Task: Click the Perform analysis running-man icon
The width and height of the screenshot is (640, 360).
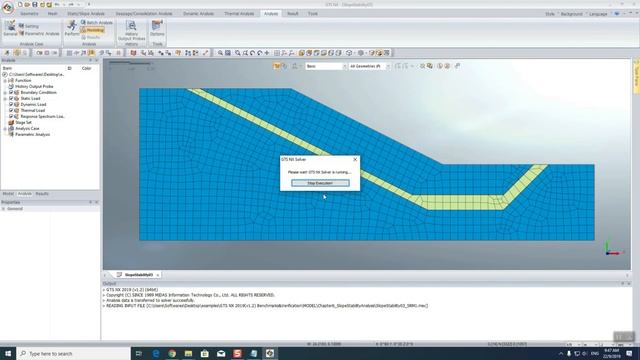Action: coord(72,28)
